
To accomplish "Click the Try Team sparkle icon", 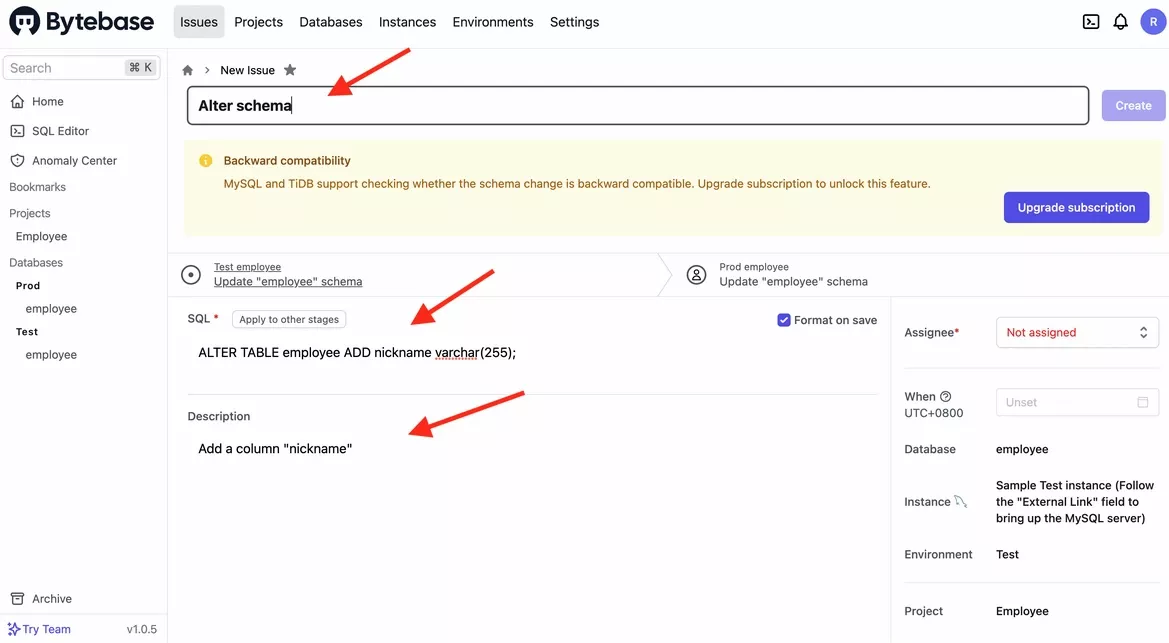I will [13, 629].
